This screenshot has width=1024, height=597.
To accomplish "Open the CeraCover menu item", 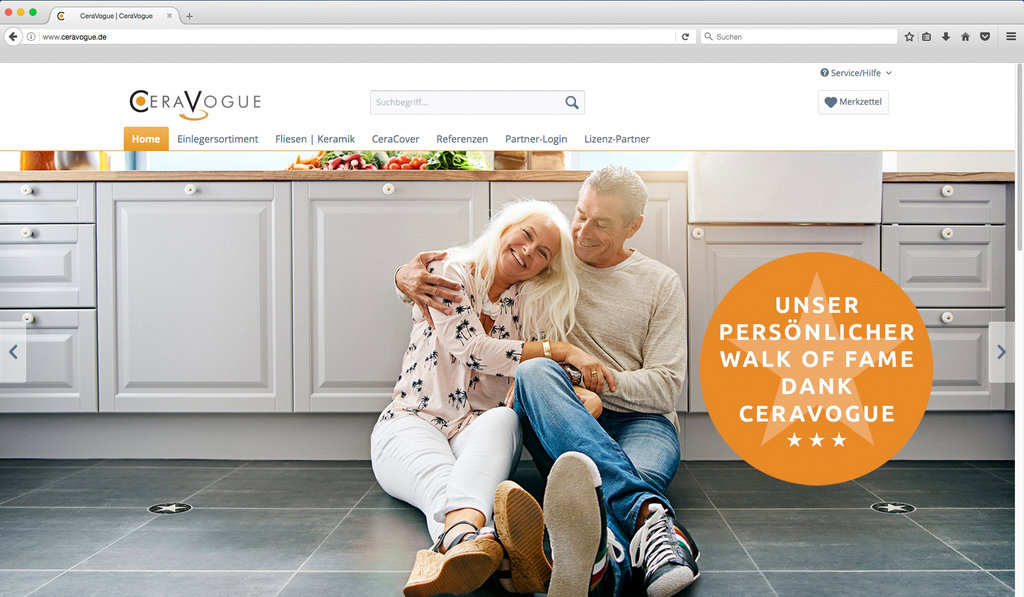I will point(395,139).
